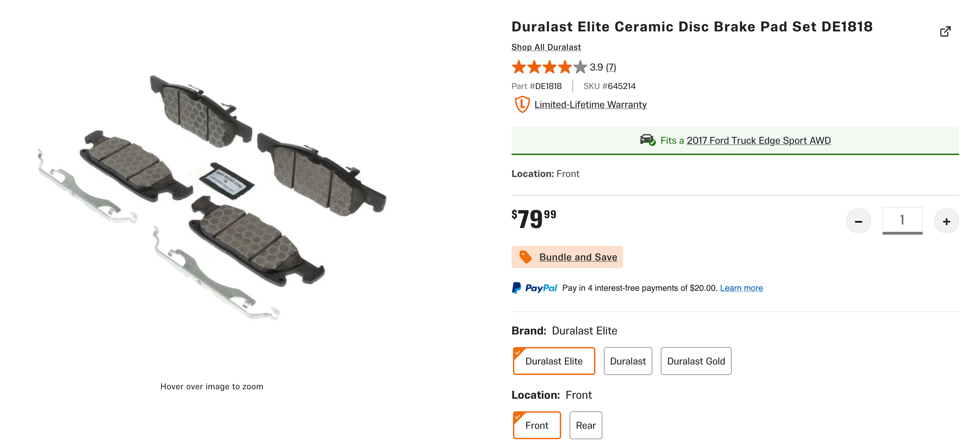Screen dimensions: 963x442
Task: Click PayPal Learn more link
Action: (x=741, y=288)
